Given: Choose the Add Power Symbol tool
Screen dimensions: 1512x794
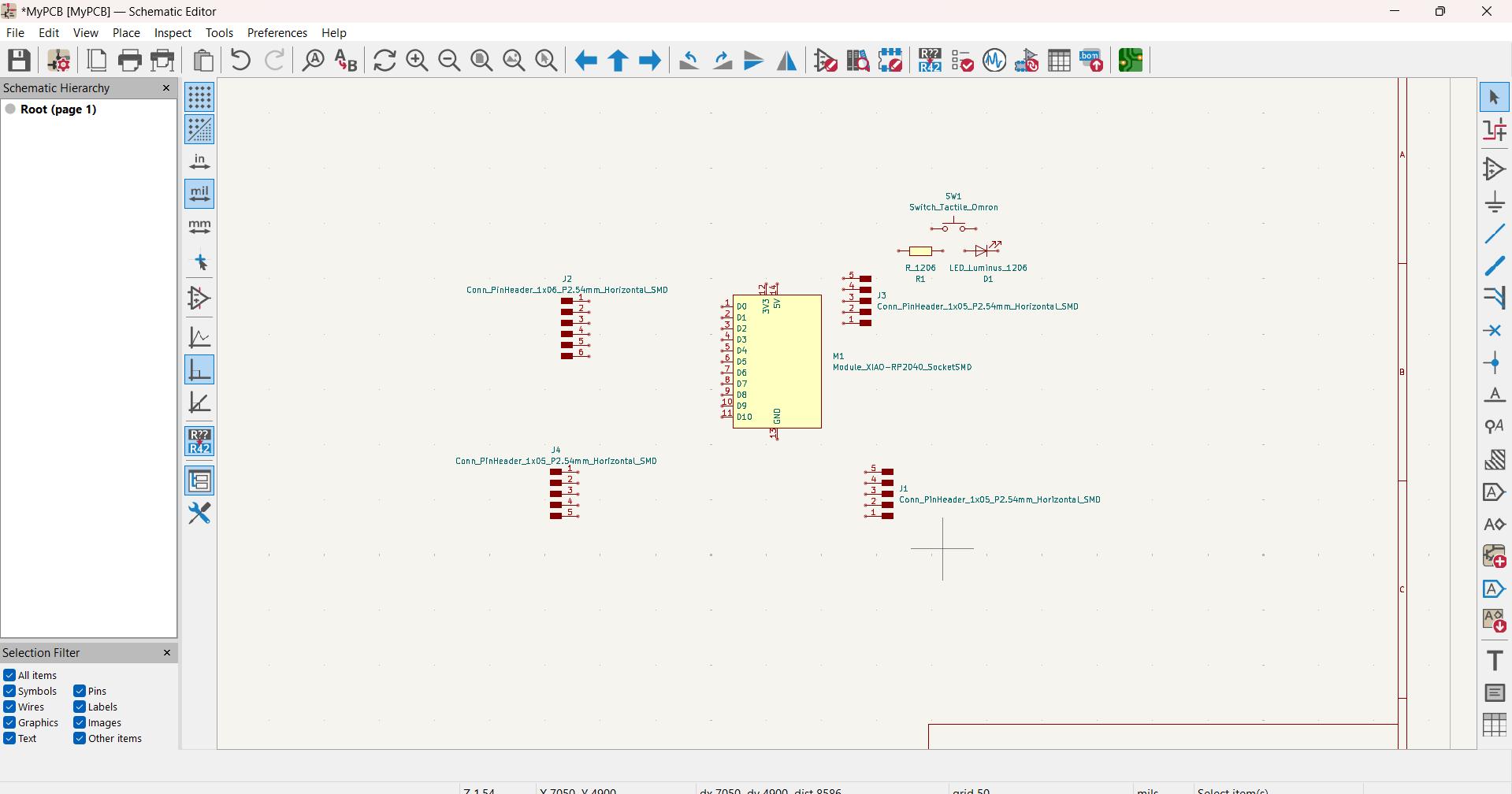Looking at the screenshot, I should point(1494,202).
